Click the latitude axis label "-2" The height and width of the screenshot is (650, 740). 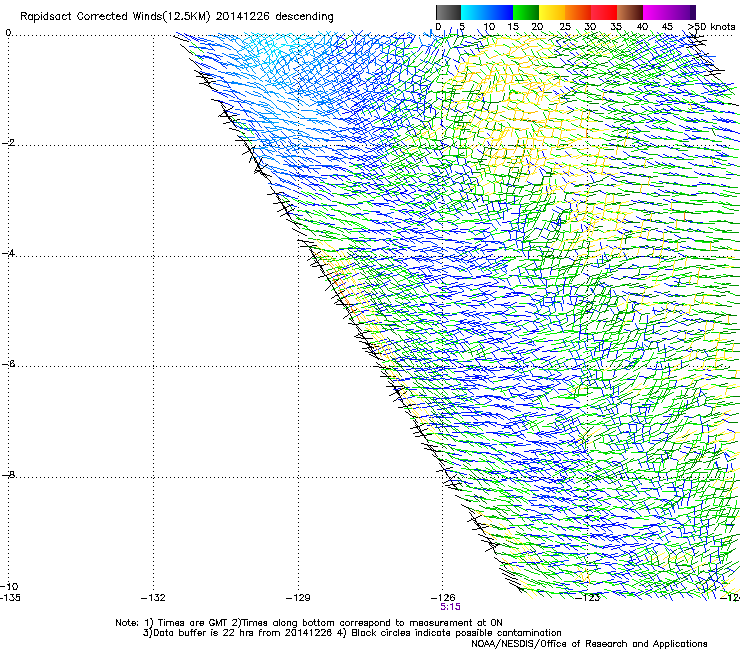click(x=8, y=143)
